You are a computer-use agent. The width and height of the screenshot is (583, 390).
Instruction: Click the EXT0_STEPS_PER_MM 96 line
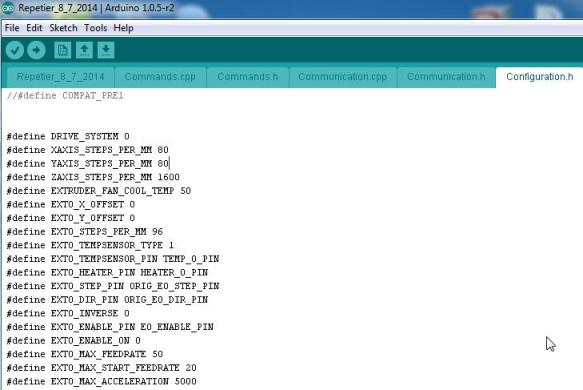pyautogui.click(x=85, y=232)
